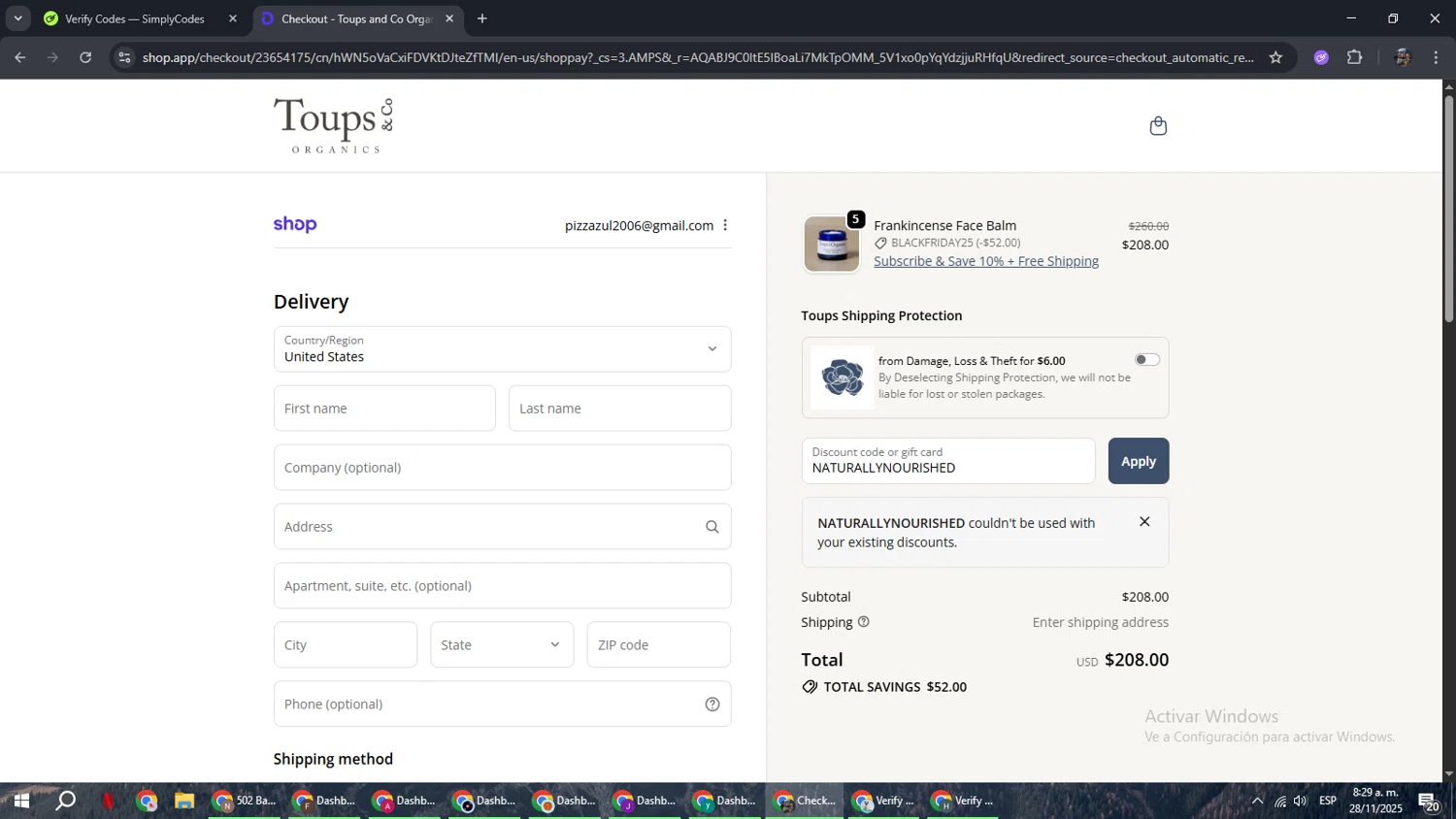View site information icon in address bar
The image size is (1456, 819).
coord(123,57)
